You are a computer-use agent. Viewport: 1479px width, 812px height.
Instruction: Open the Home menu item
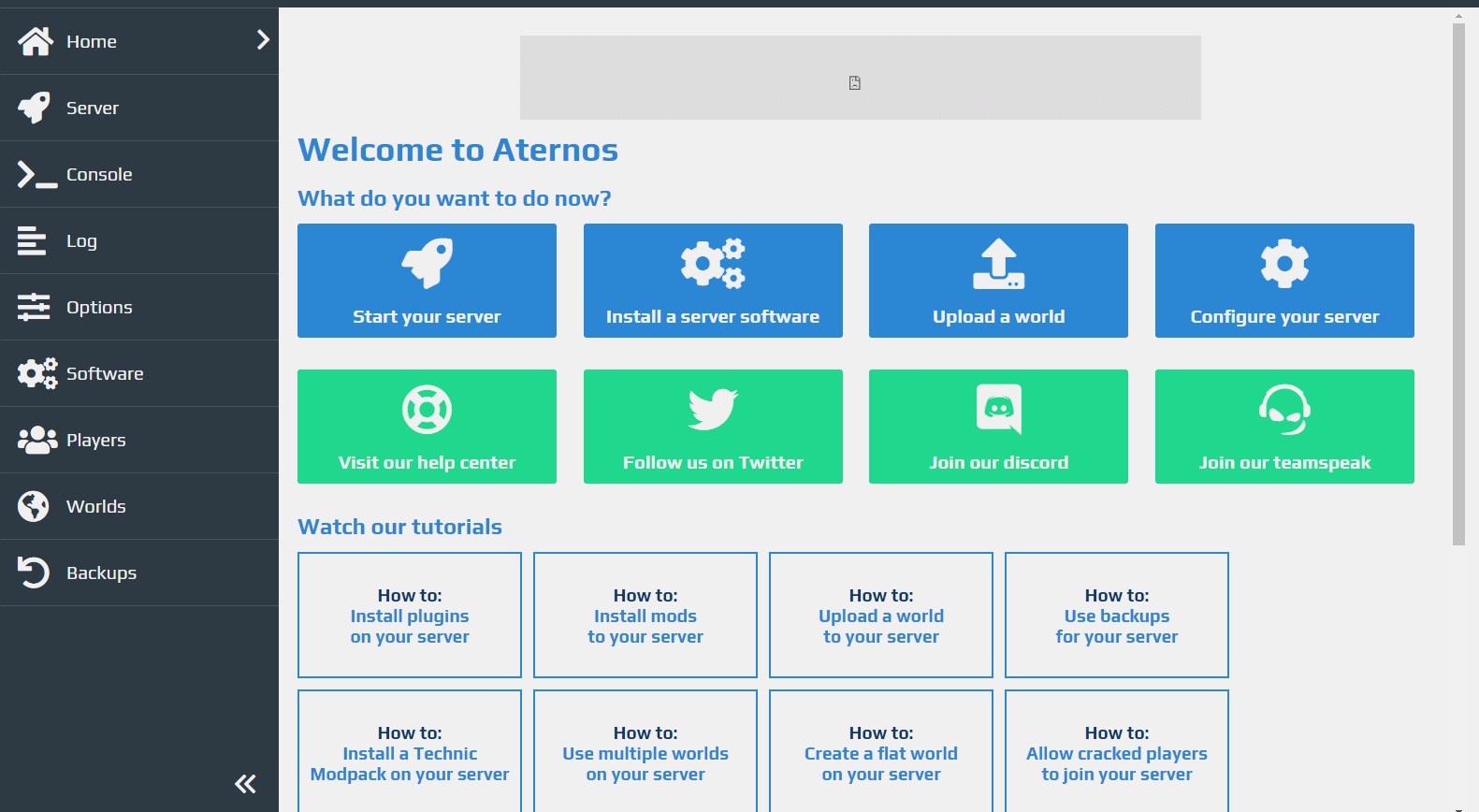point(139,41)
